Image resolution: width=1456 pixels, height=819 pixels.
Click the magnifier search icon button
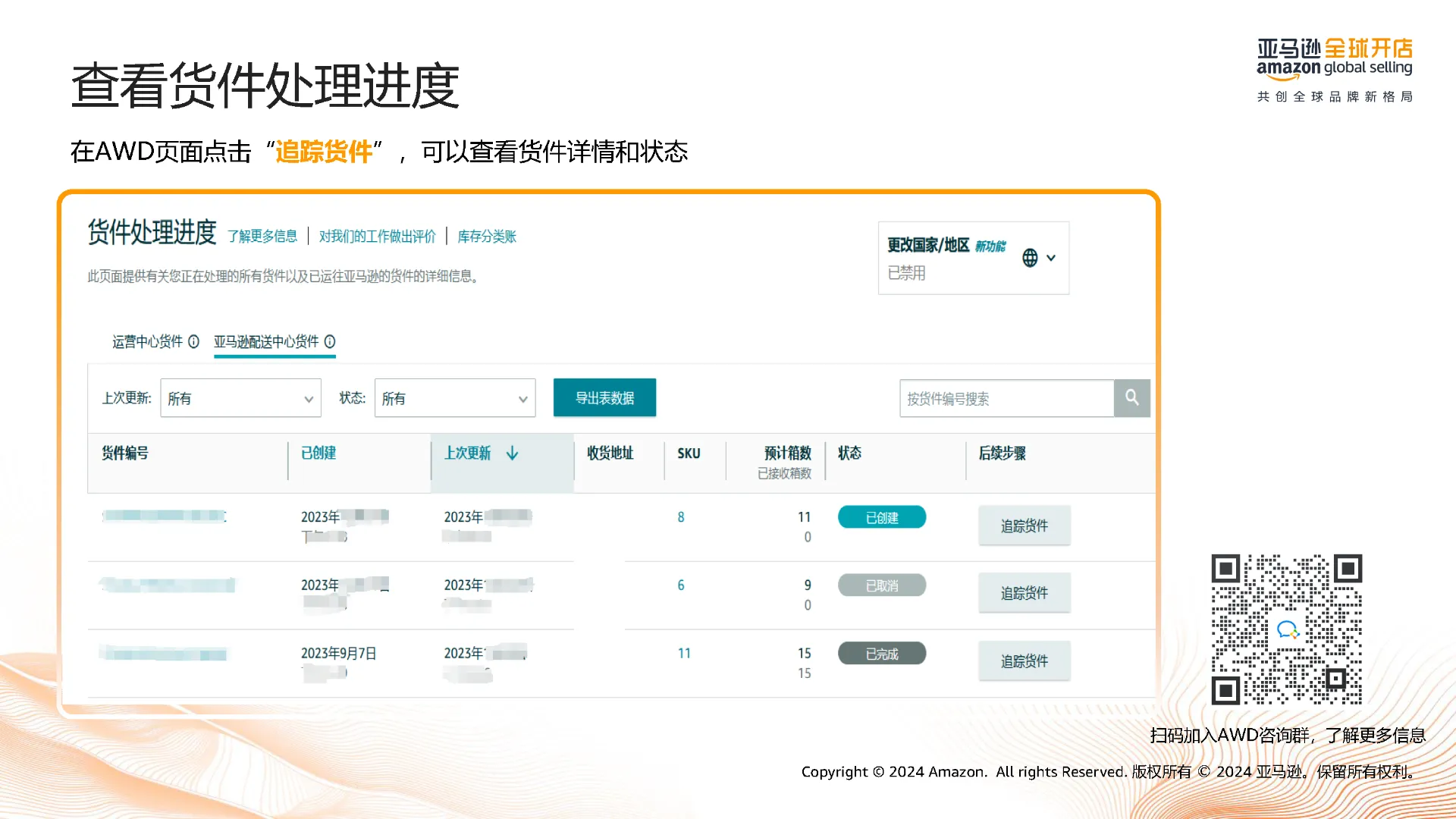pyautogui.click(x=1131, y=397)
